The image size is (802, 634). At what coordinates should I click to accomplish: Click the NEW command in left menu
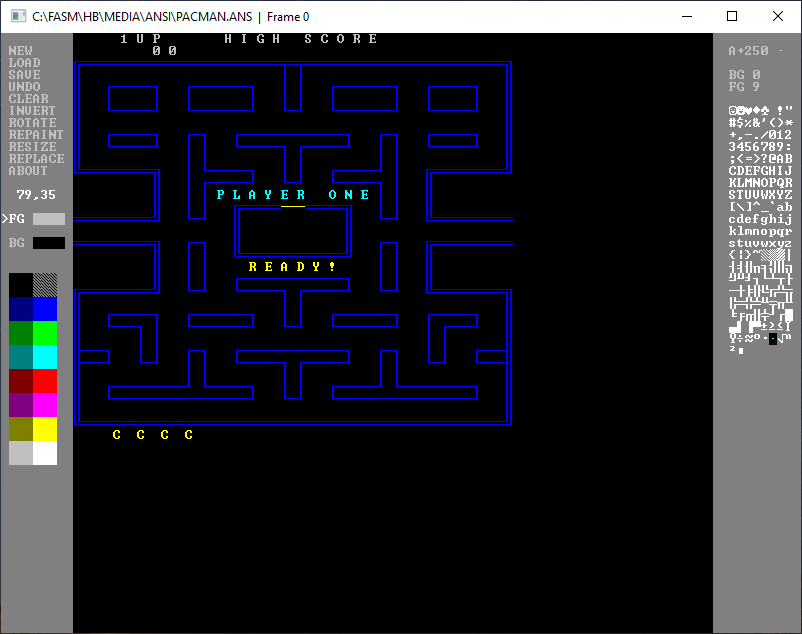point(20,51)
